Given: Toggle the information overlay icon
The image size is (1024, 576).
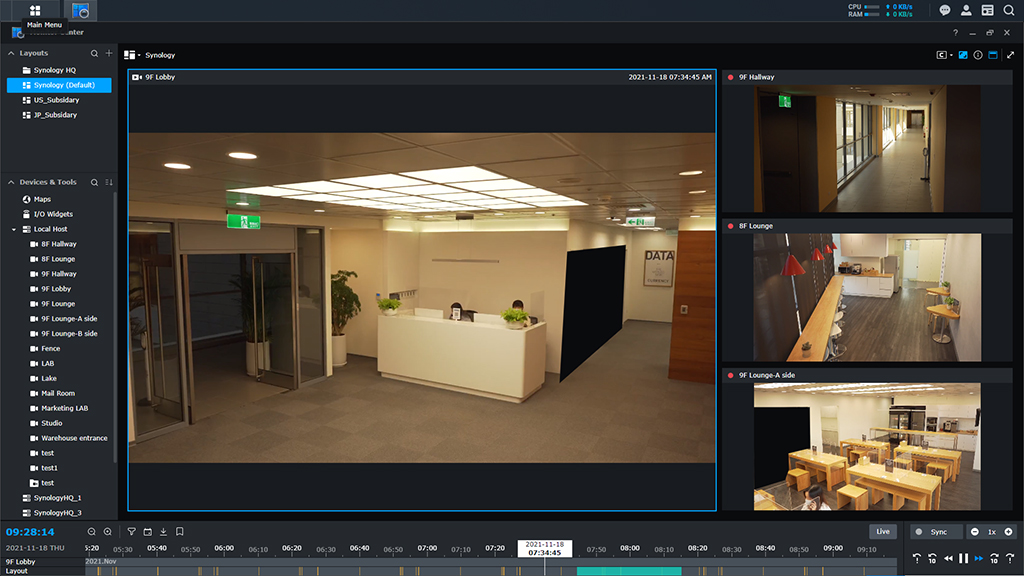Looking at the screenshot, I should [978, 55].
